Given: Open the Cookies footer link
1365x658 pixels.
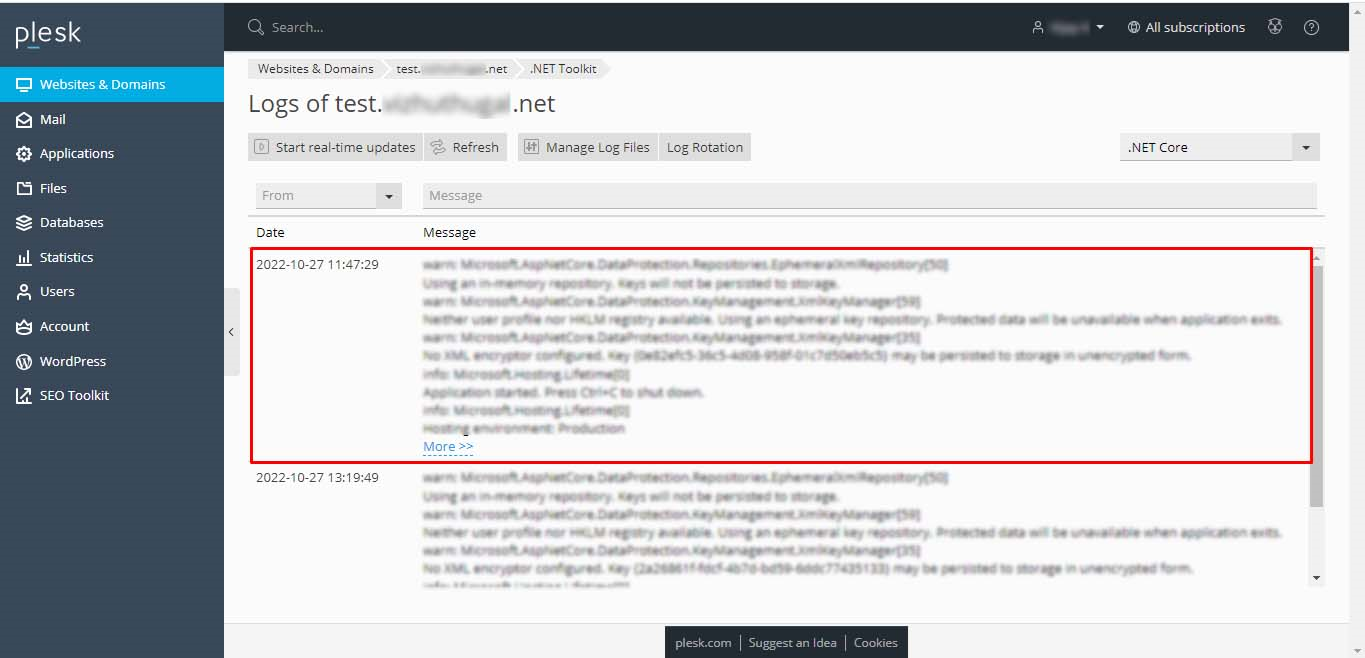Looking at the screenshot, I should pos(876,643).
